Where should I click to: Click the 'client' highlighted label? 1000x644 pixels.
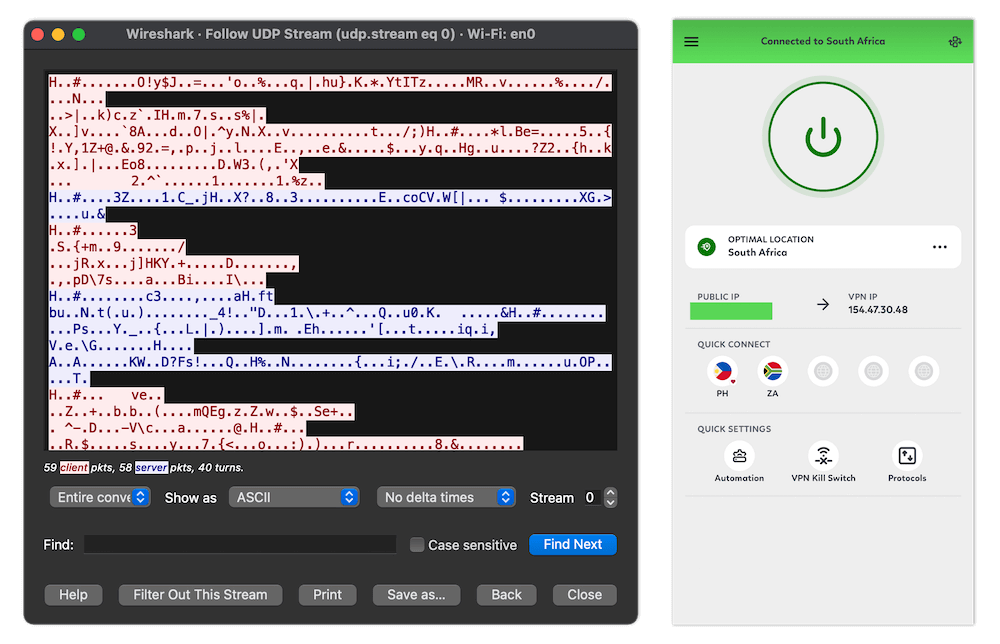click(x=74, y=467)
